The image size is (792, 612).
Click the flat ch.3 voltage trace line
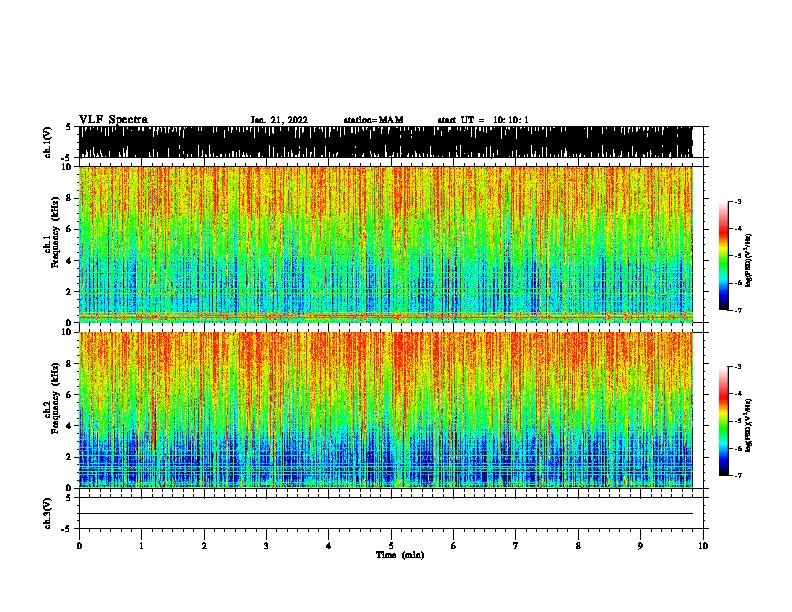[x=386, y=514]
